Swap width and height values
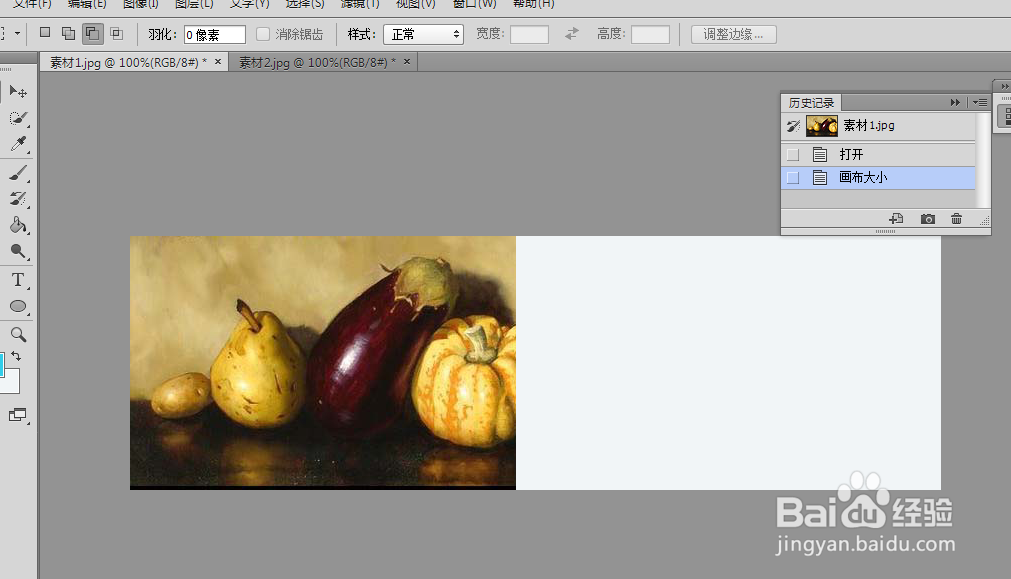Viewport: 1011px width, 579px height. click(571, 34)
